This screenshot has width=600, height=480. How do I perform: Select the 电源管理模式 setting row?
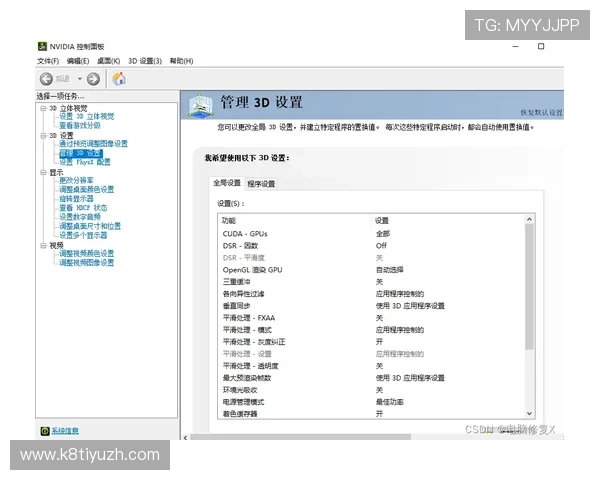pos(371,402)
